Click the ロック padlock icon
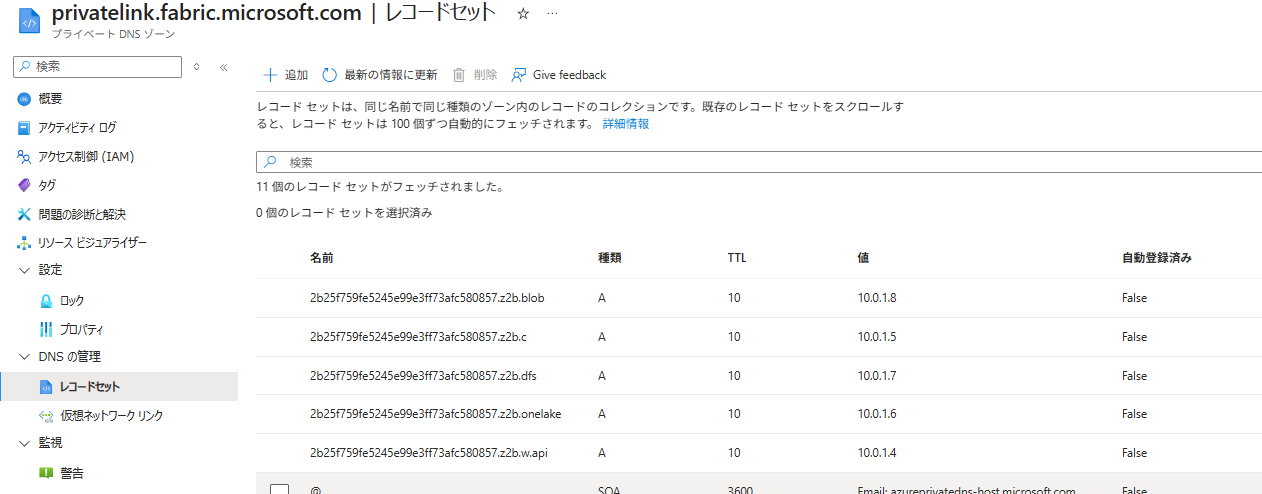The height and width of the screenshot is (494, 1262). click(46, 300)
